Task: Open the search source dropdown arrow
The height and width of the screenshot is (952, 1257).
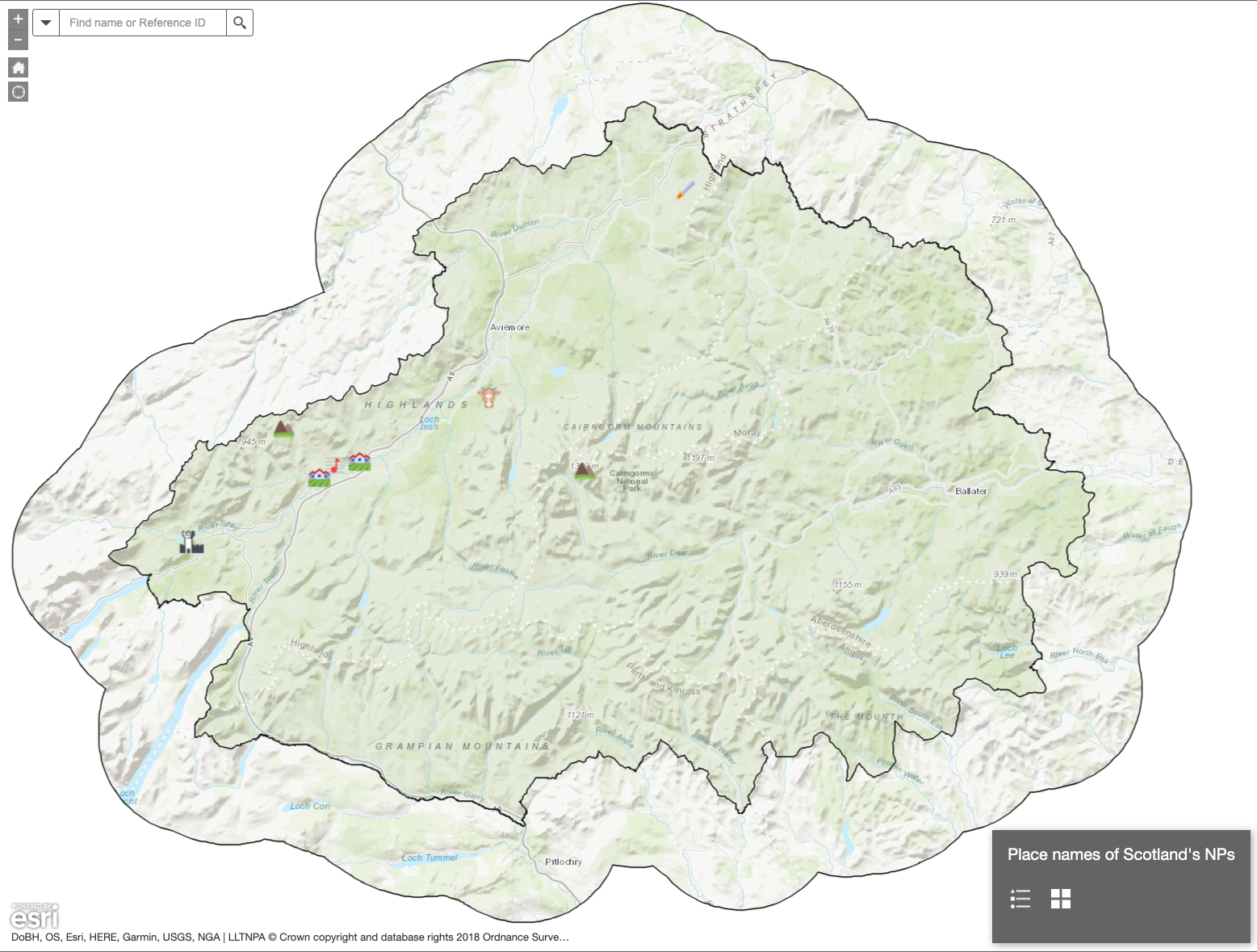Action: [x=46, y=23]
